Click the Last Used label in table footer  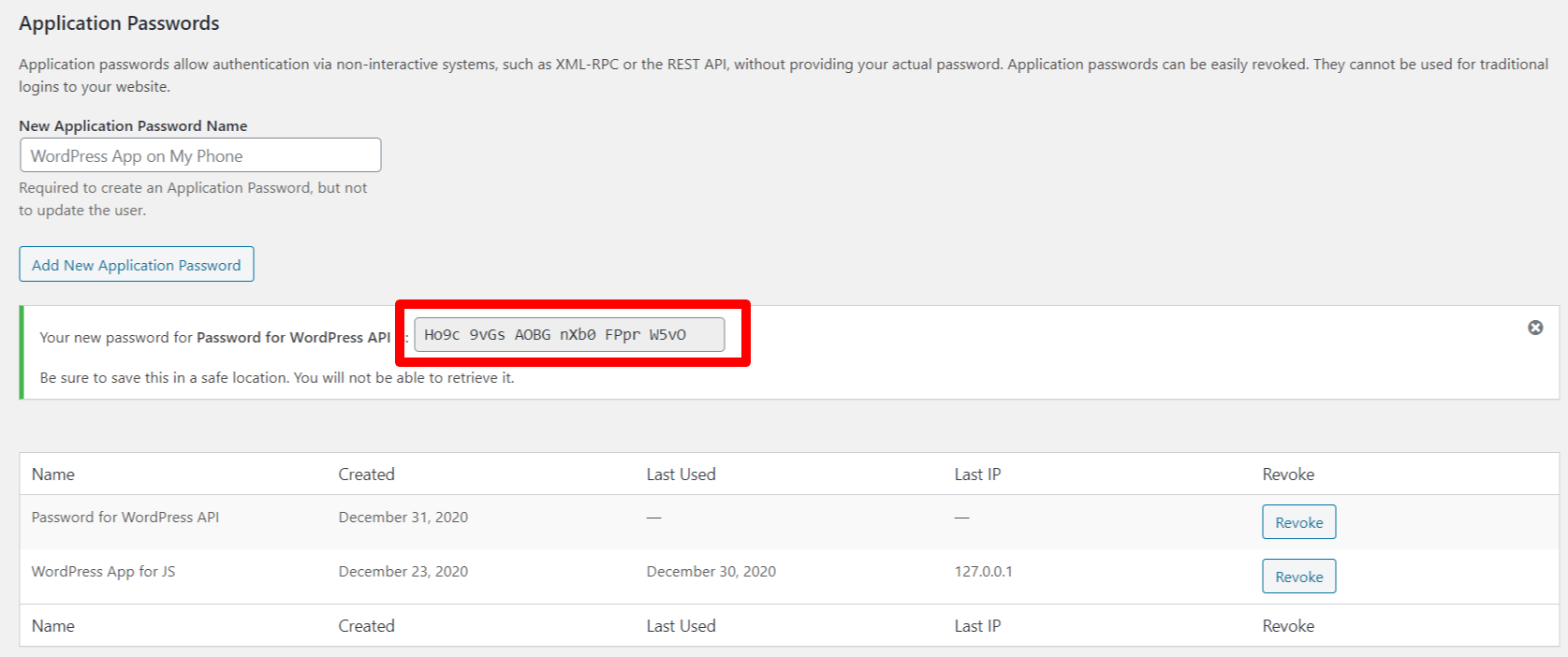coord(681,626)
